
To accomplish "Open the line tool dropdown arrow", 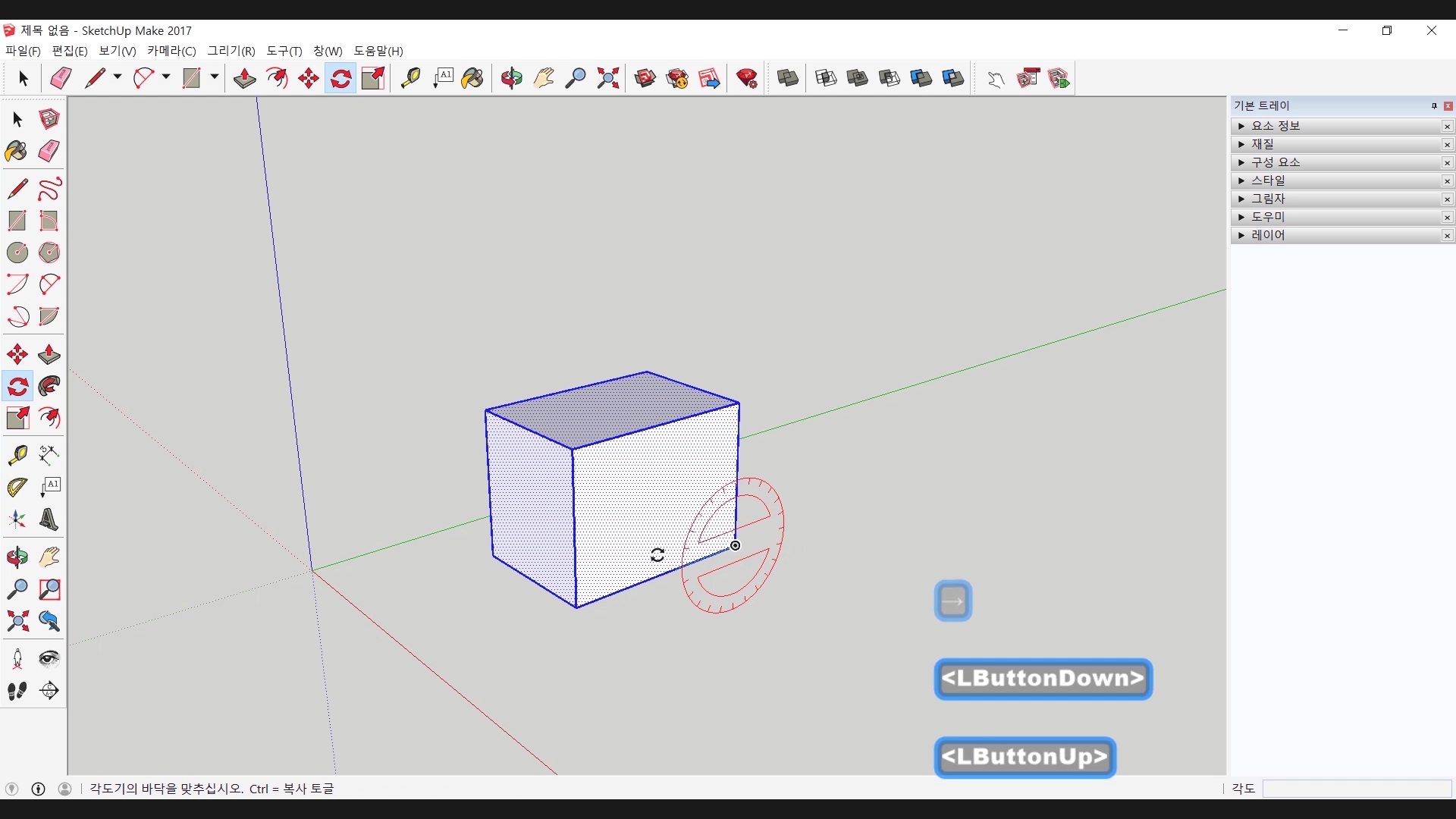I will tap(118, 77).
